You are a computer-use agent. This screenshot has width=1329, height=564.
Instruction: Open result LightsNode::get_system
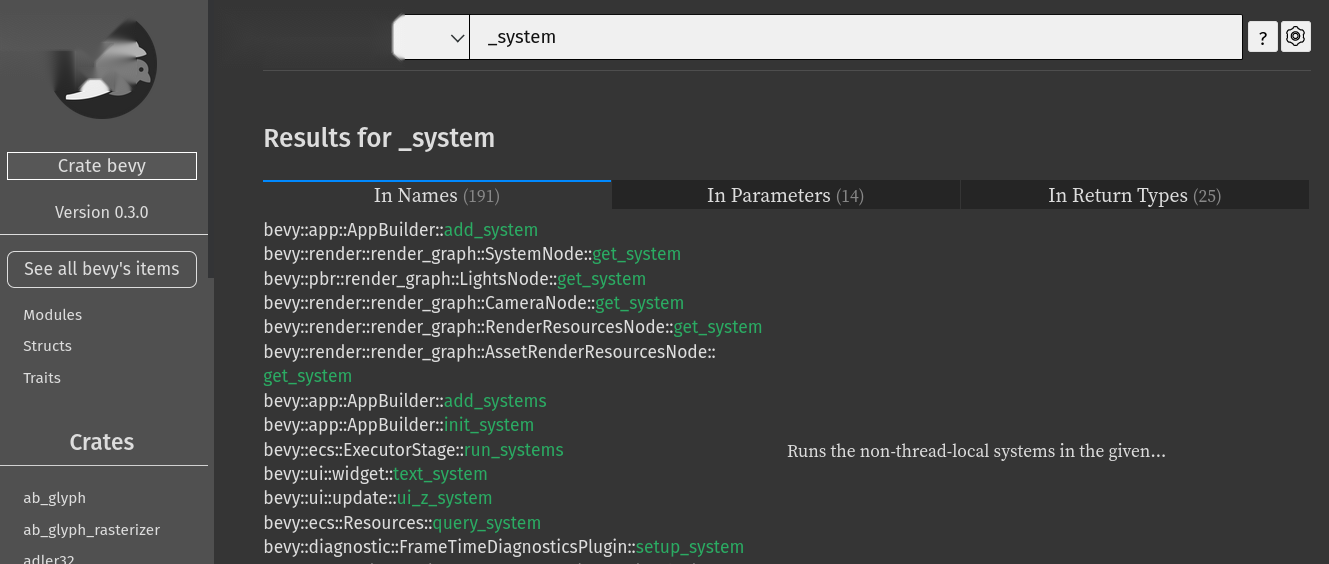click(455, 279)
